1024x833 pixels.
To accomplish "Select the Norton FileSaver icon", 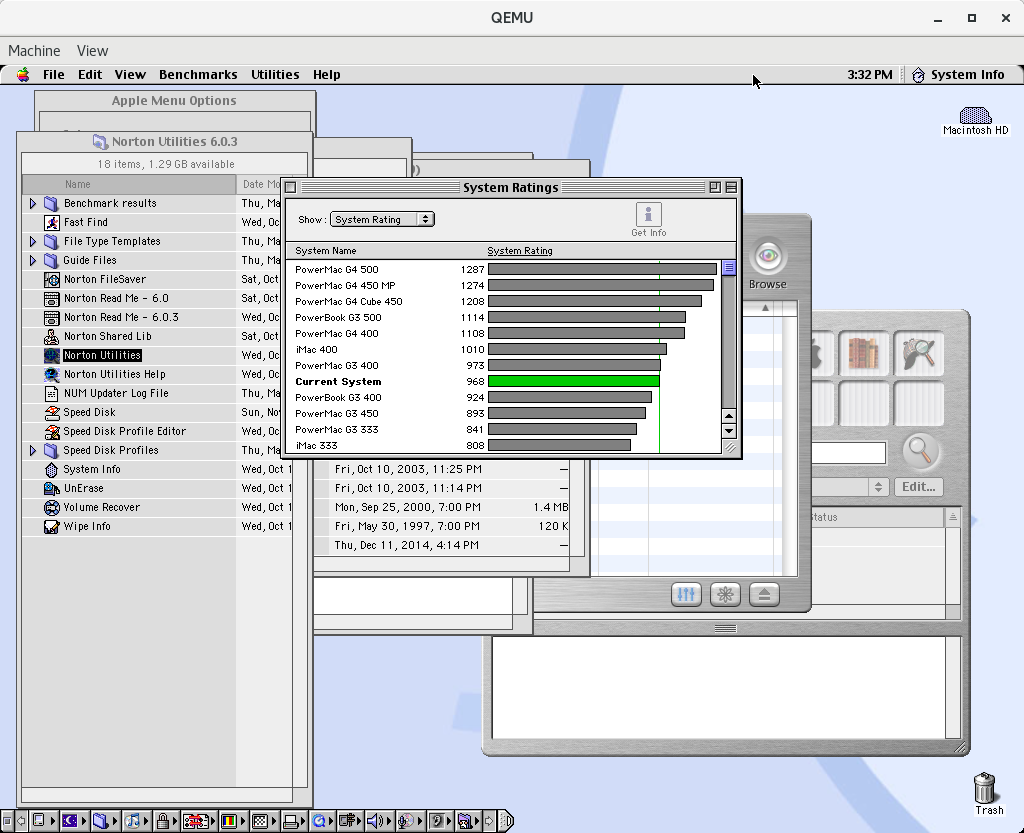I will 52,279.
